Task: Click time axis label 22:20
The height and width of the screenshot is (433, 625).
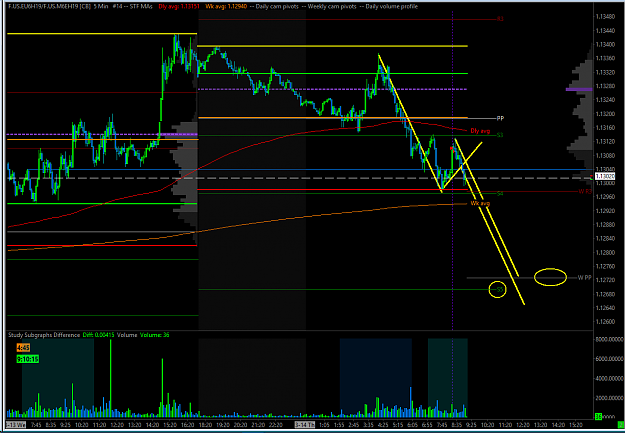Action: [x=275, y=425]
